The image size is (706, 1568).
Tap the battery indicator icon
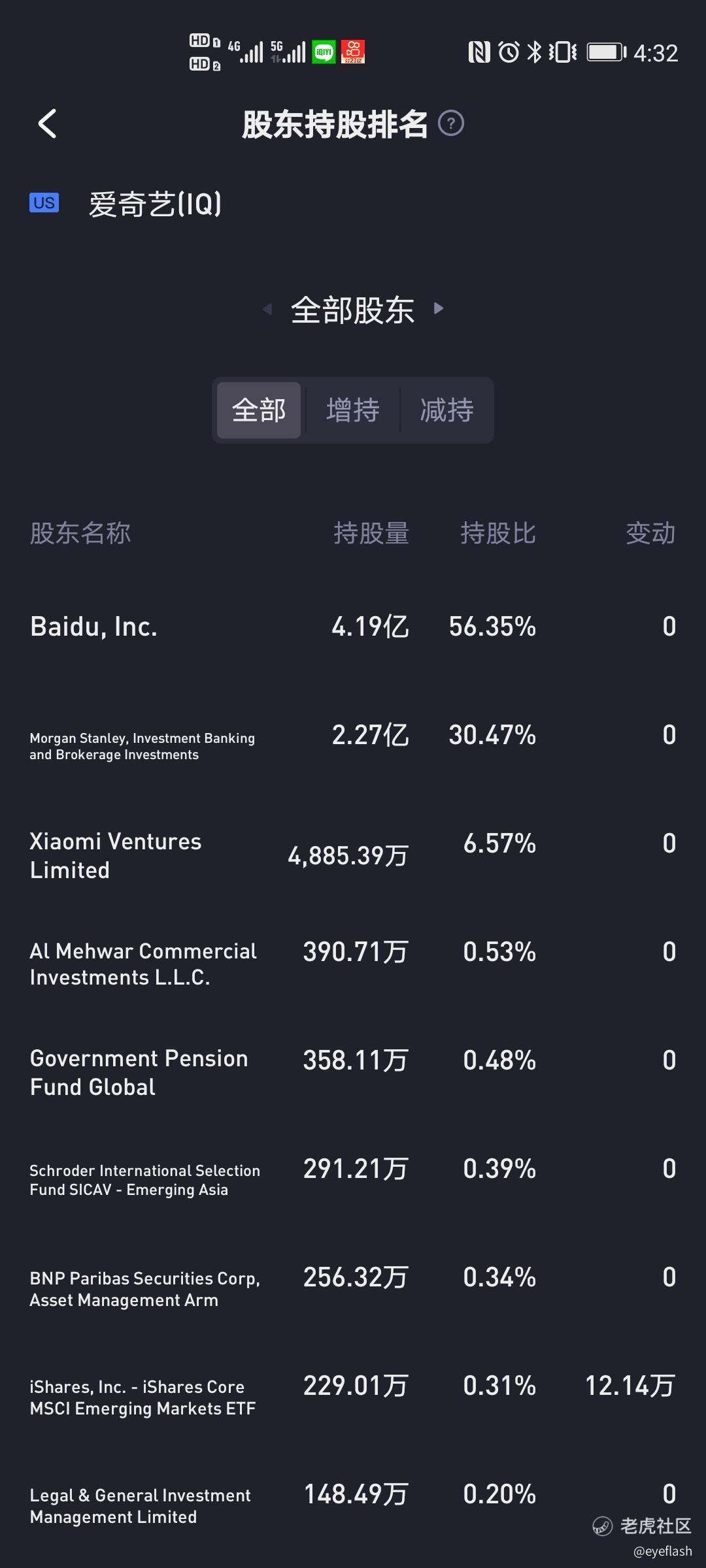click(x=606, y=52)
